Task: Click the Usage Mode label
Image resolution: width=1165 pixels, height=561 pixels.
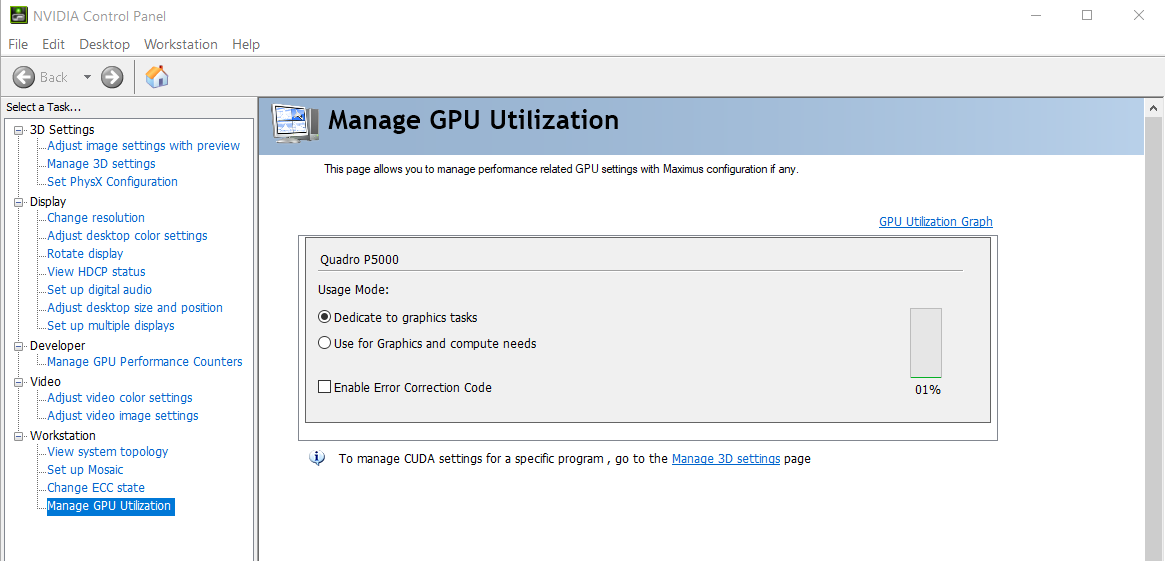Action: tap(354, 290)
